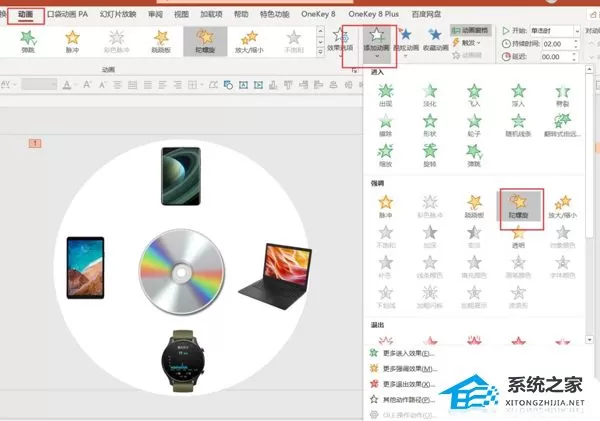Select the Spin (陀螺旋) emphasis effect in dropdown
The height and width of the screenshot is (421, 600).
(x=518, y=206)
